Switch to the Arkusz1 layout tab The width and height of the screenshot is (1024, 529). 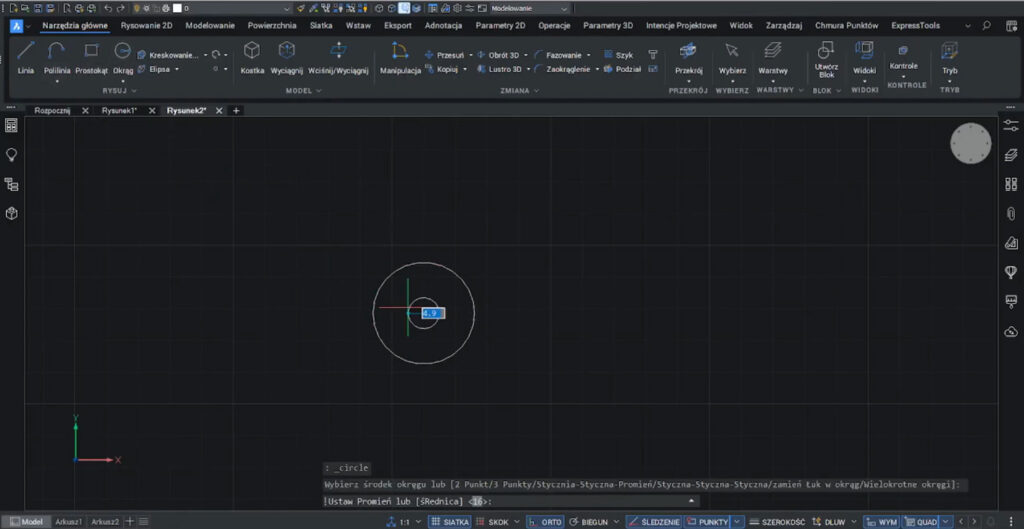(69, 522)
